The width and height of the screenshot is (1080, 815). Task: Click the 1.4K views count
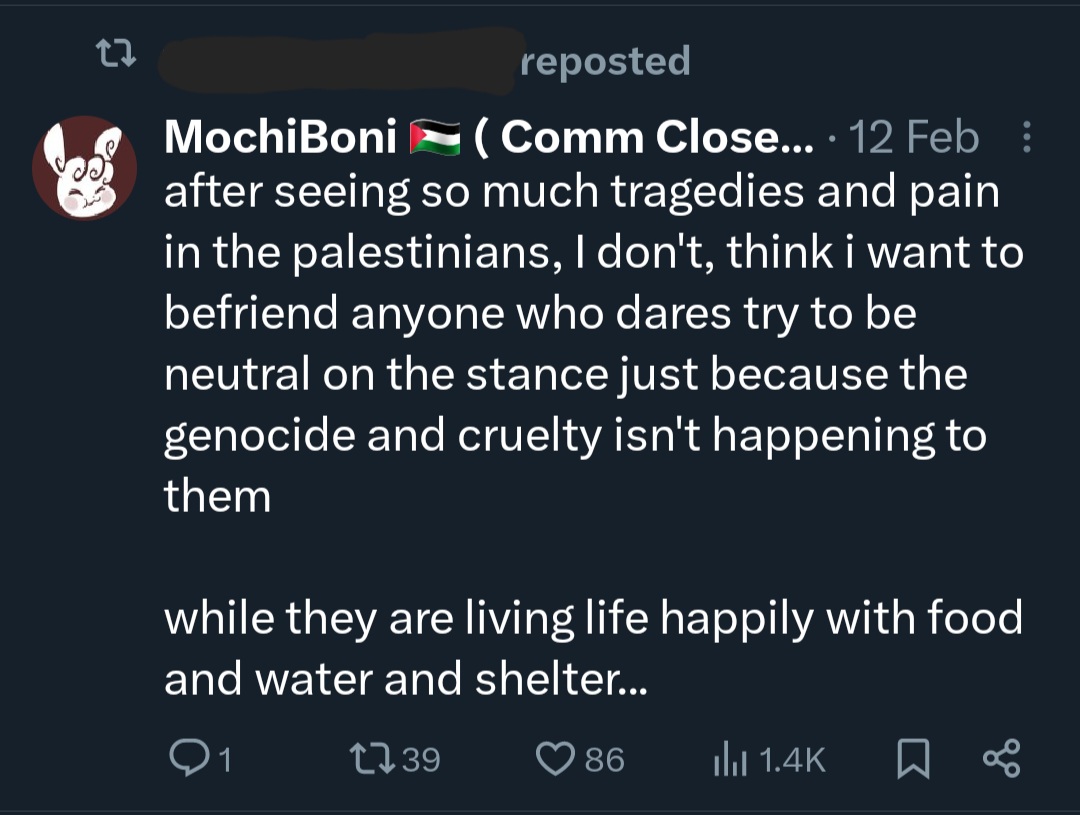pos(793,762)
